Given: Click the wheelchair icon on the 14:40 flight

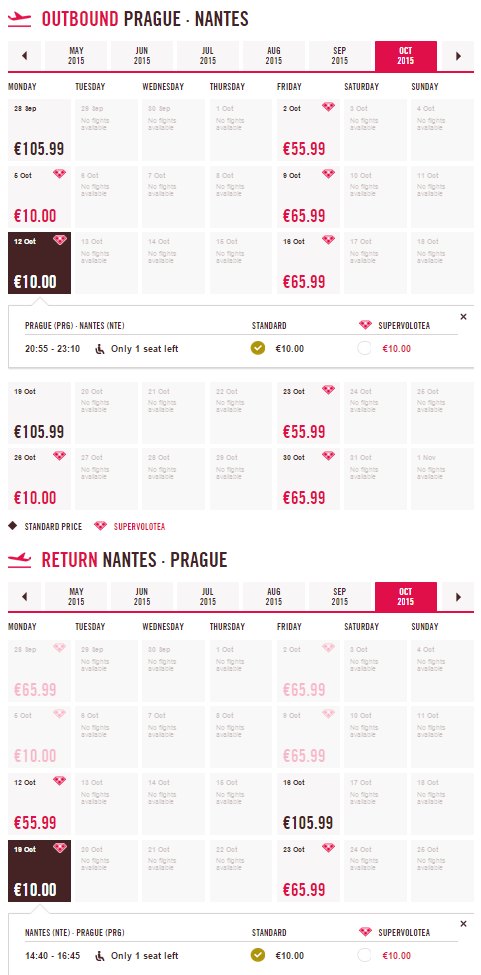Looking at the screenshot, I should coord(99,956).
